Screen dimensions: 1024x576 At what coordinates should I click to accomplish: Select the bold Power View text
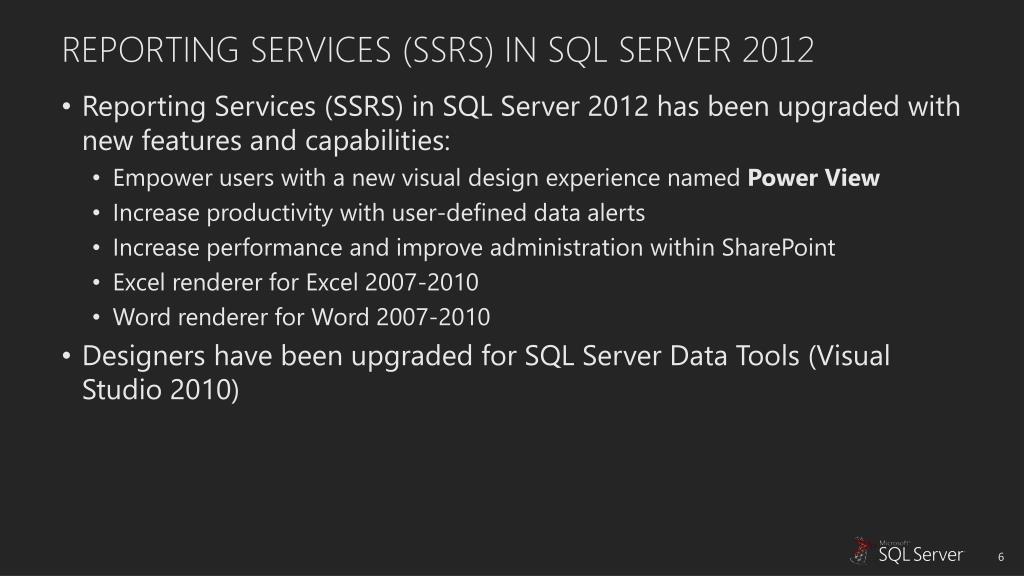(x=813, y=178)
